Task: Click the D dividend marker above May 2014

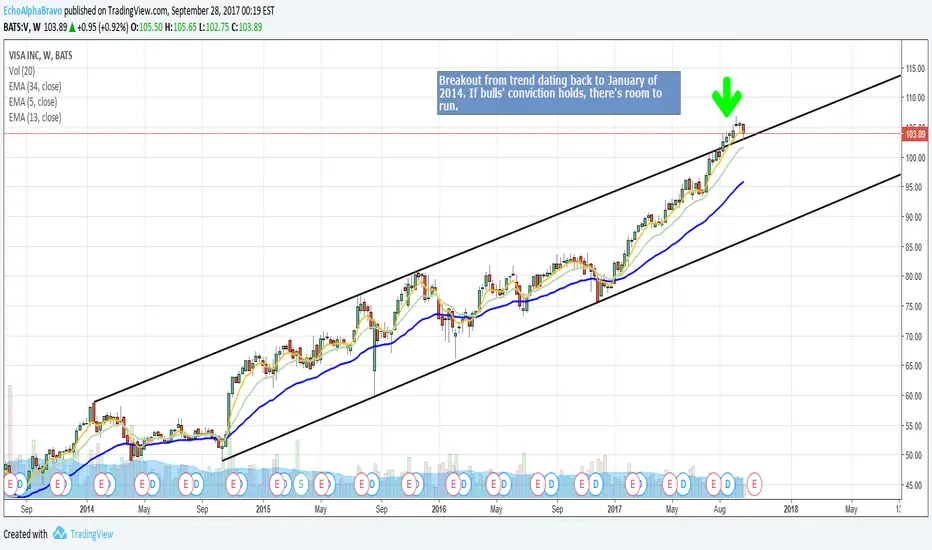Action: [x=152, y=485]
